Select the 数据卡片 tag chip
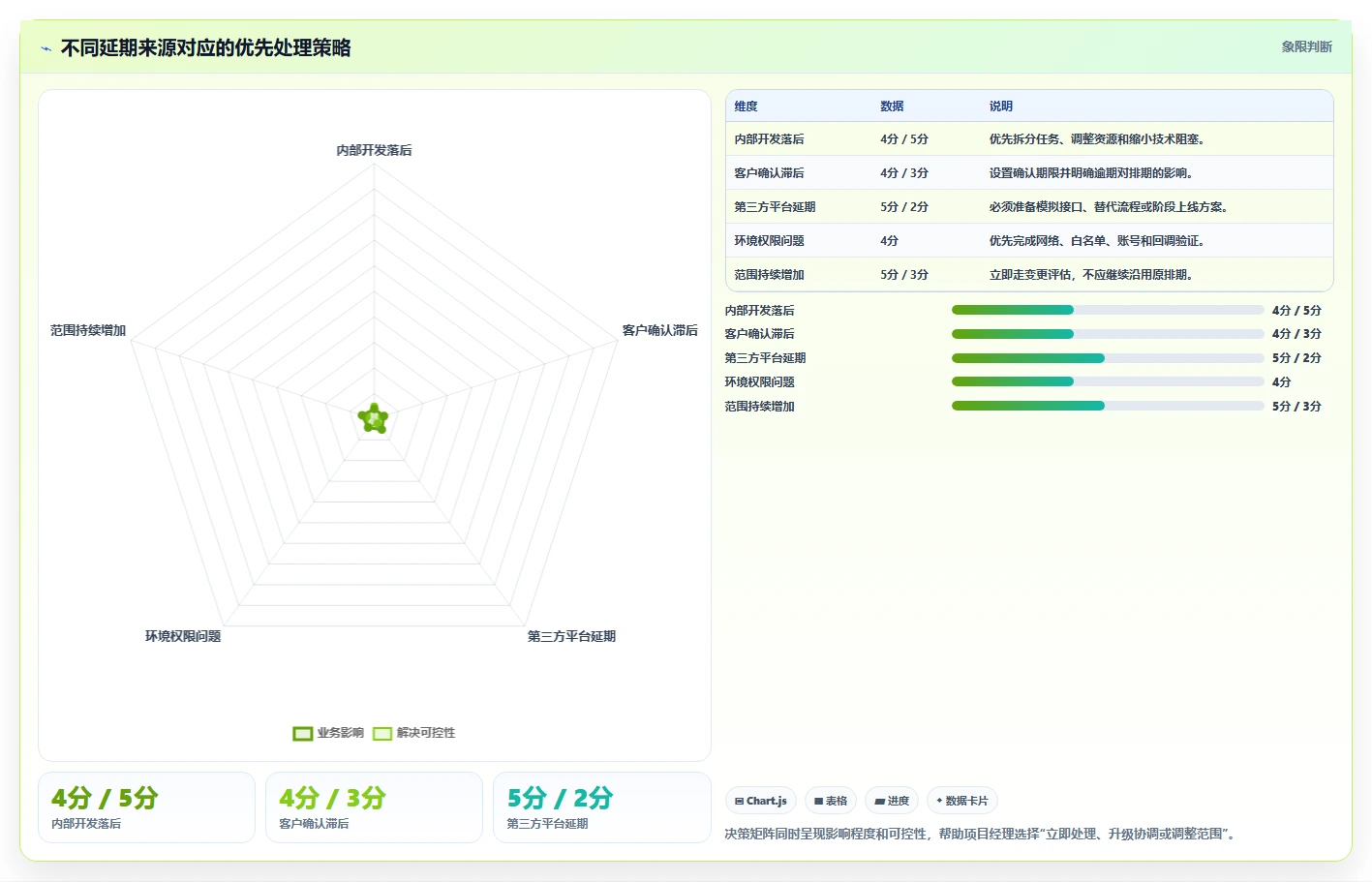 962,801
